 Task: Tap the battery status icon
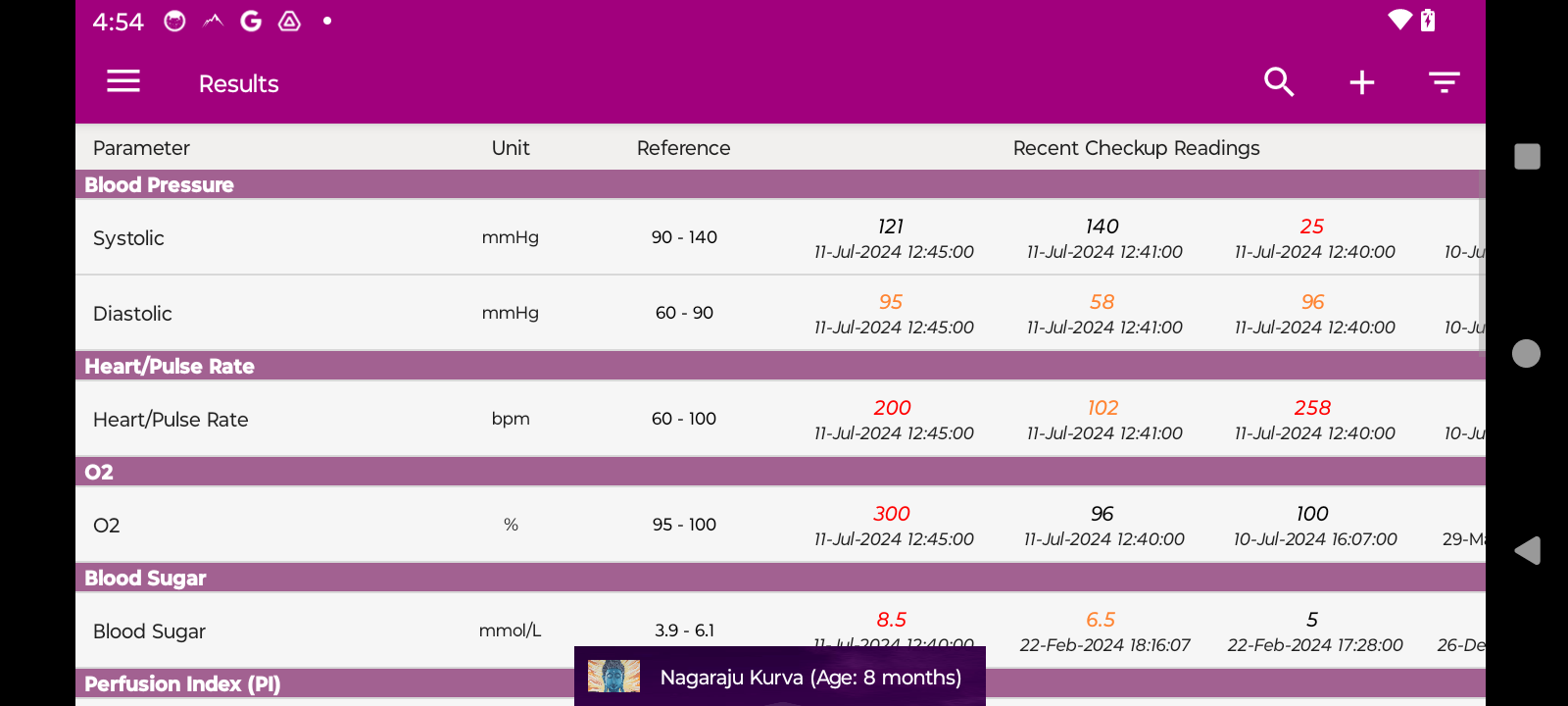[1428, 21]
